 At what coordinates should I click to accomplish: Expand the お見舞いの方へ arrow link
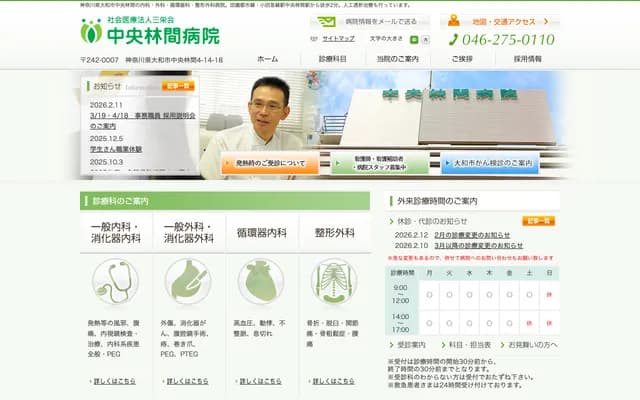[x=532, y=345]
